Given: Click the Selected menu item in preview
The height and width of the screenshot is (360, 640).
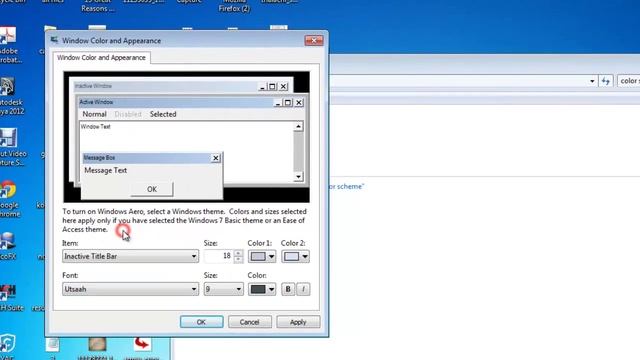Looking at the screenshot, I should [x=163, y=114].
